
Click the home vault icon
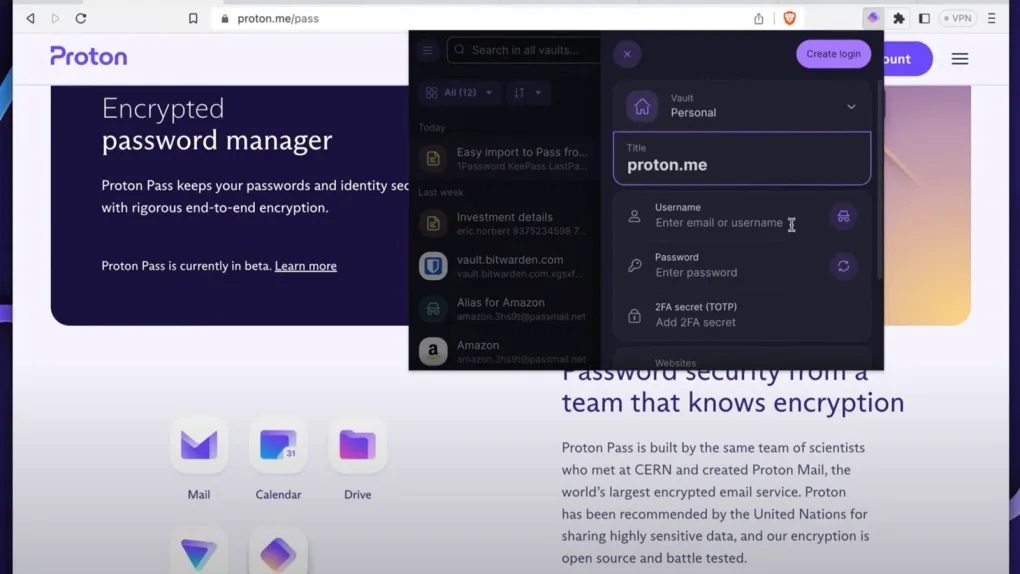tap(642, 106)
